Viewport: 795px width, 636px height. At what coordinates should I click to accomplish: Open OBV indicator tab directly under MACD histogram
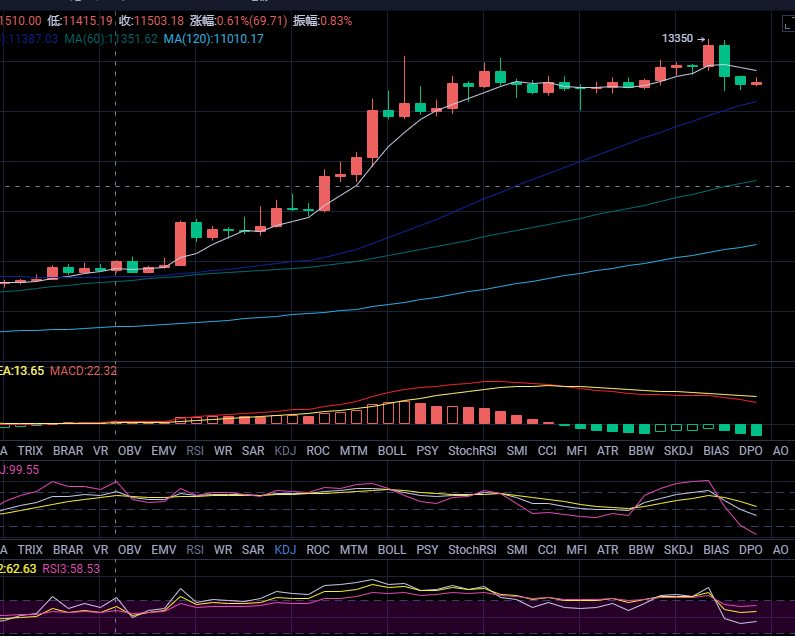130,451
